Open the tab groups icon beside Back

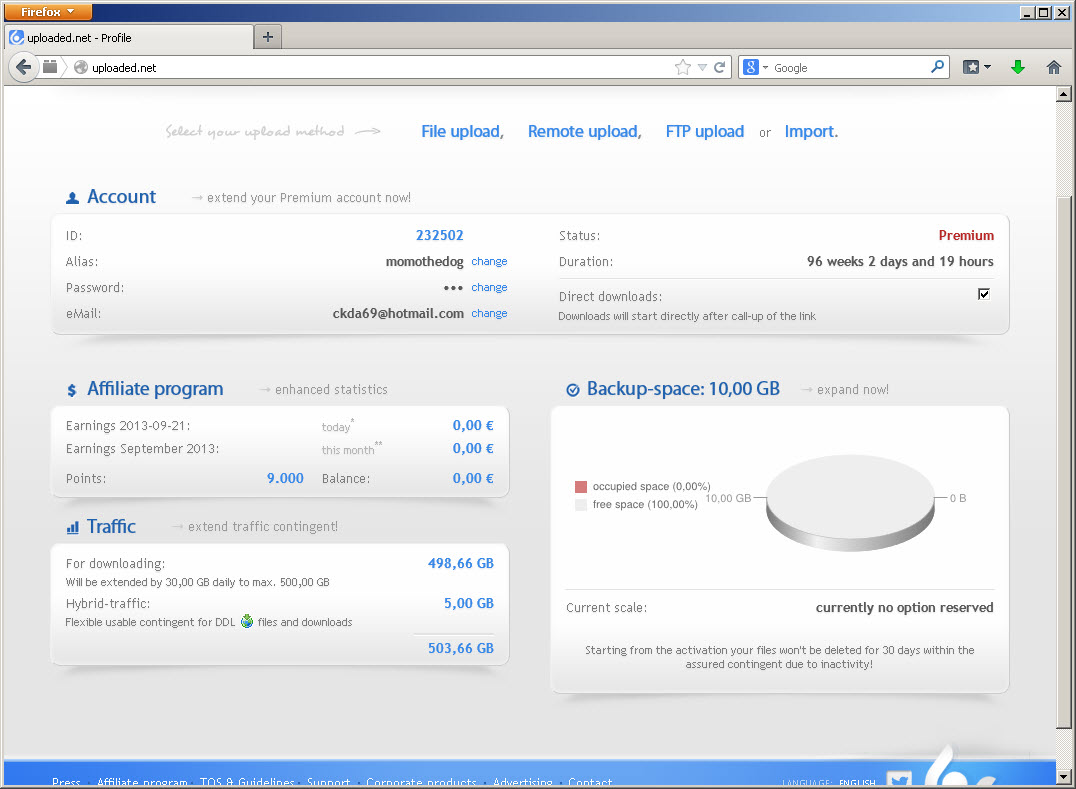pyautogui.click(x=50, y=67)
